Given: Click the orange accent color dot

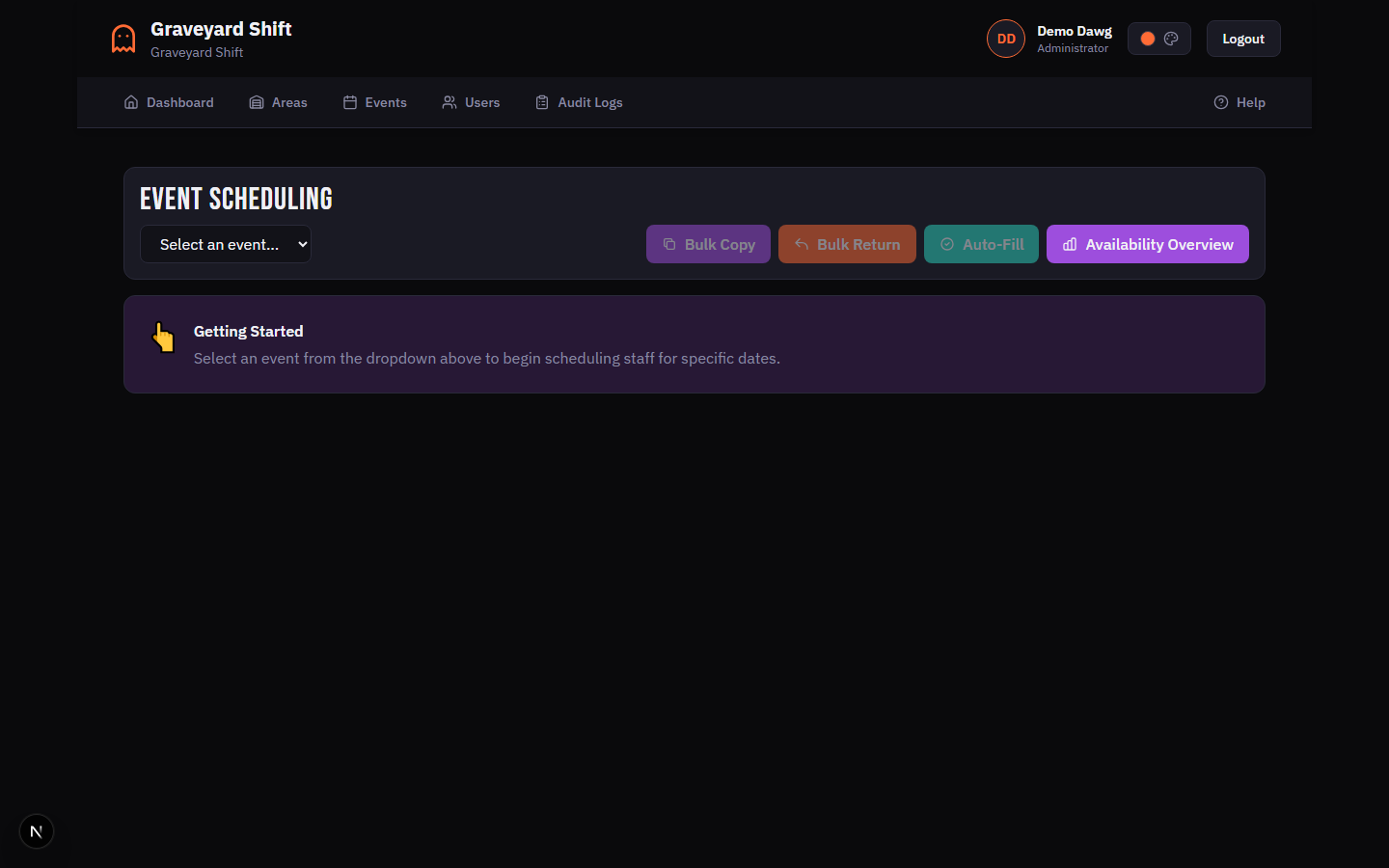Looking at the screenshot, I should pos(1147,38).
